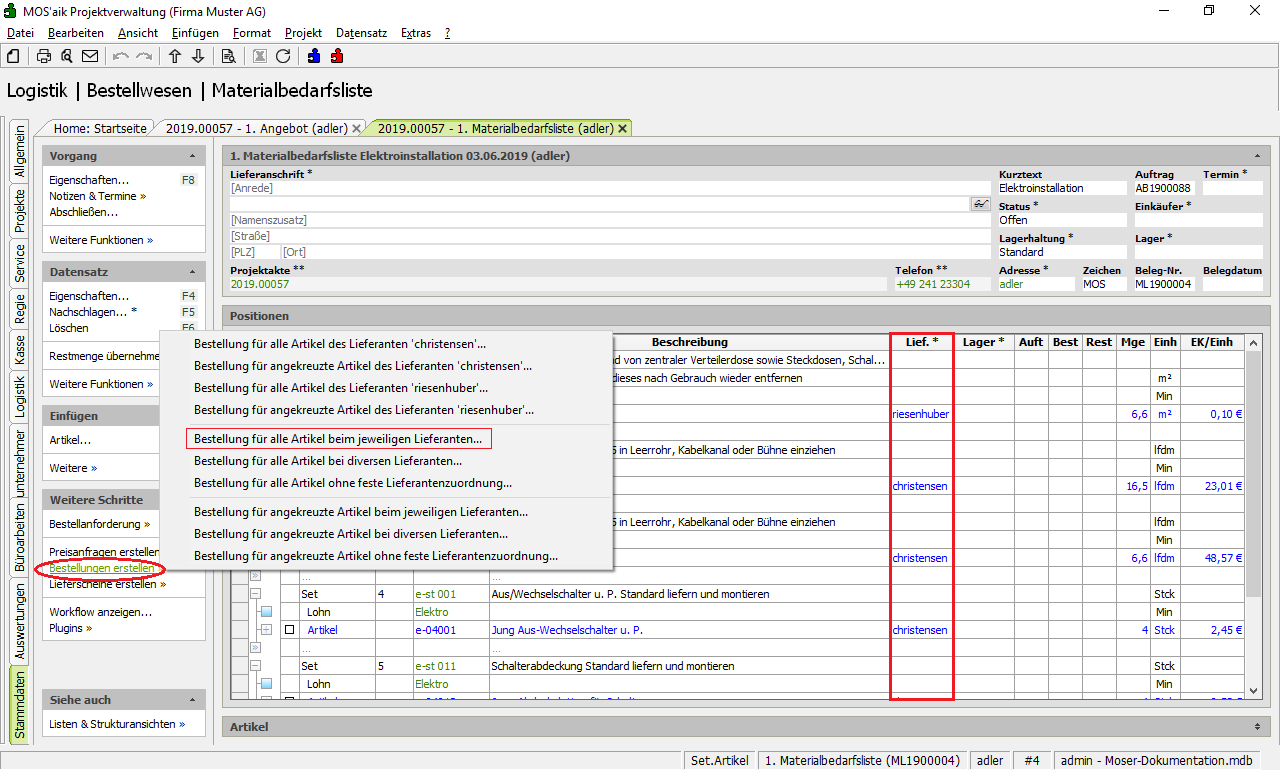This screenshot has height=770, width=1280.
Task: Click the envelope email icon
Action: 90,56
